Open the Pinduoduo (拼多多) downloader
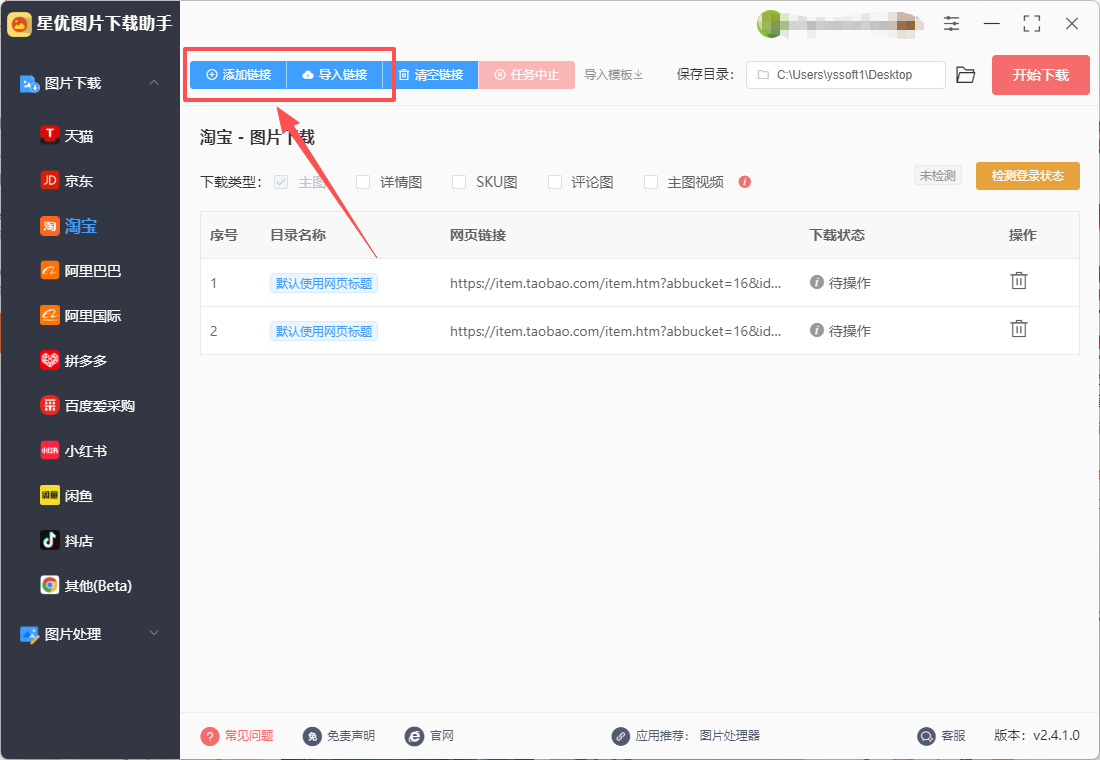Viewport: 1100px width, 760px height. click(74, 361)
